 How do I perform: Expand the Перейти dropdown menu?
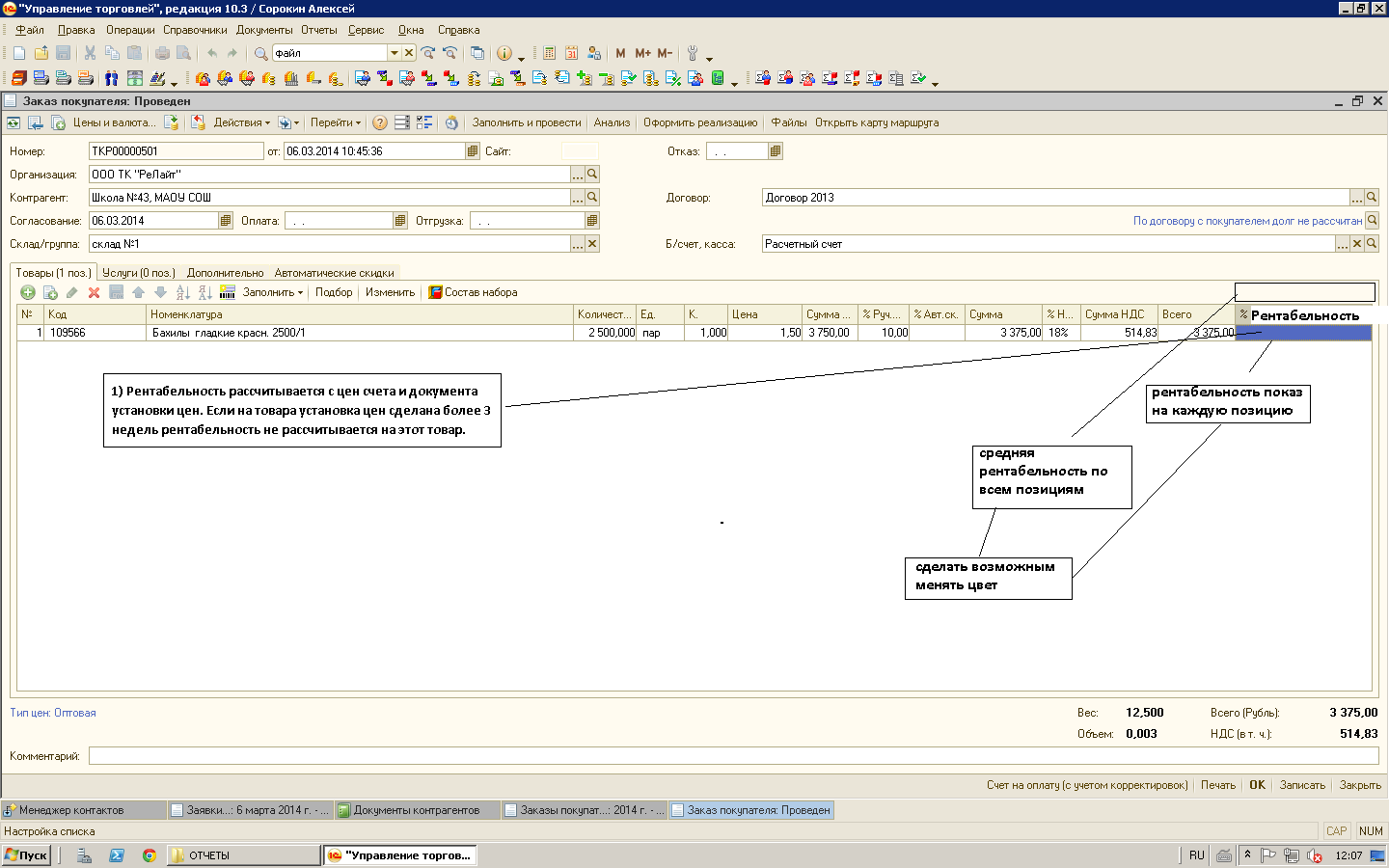(335, 122)
